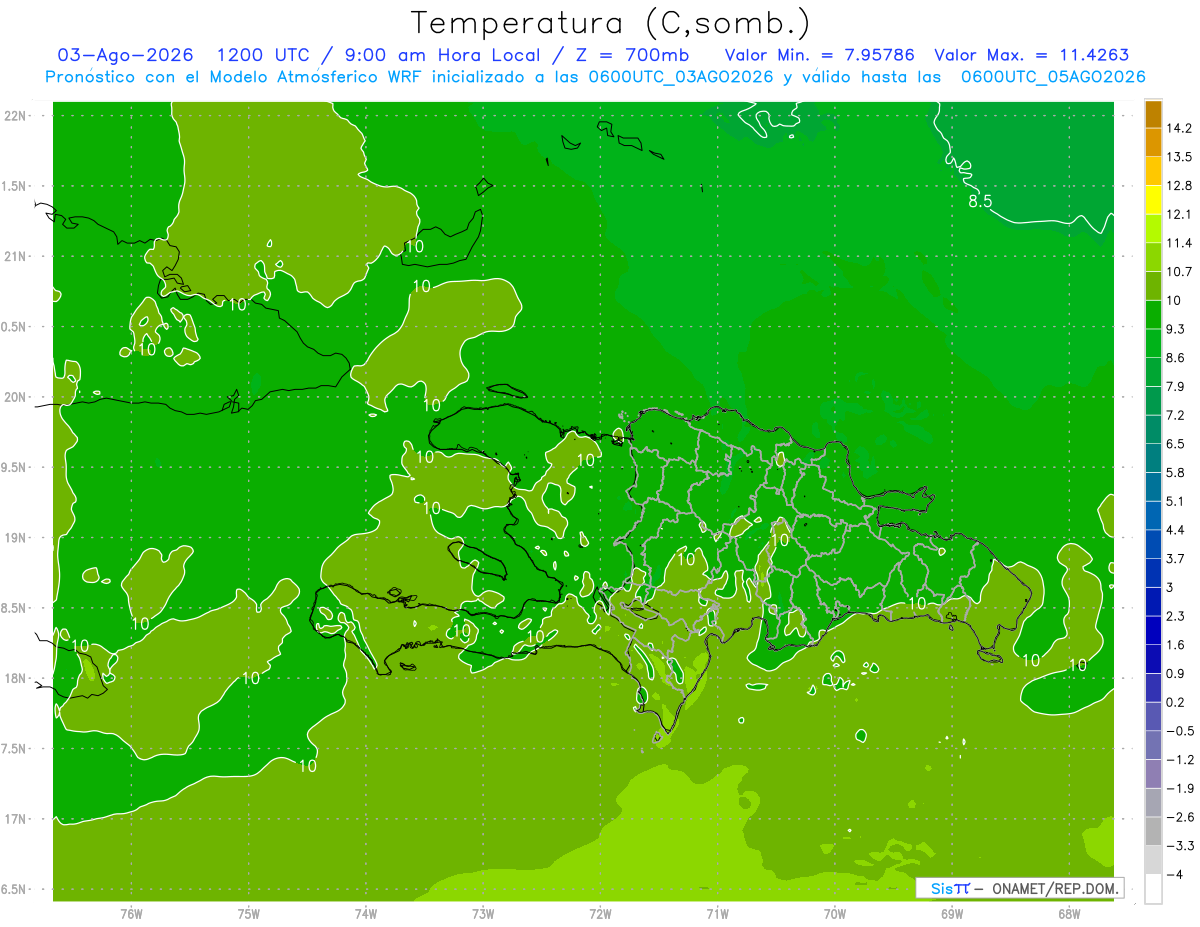1200x927 pixels.
Task: Select the 'Z = 700mb' level text
Action: [631, 55]
